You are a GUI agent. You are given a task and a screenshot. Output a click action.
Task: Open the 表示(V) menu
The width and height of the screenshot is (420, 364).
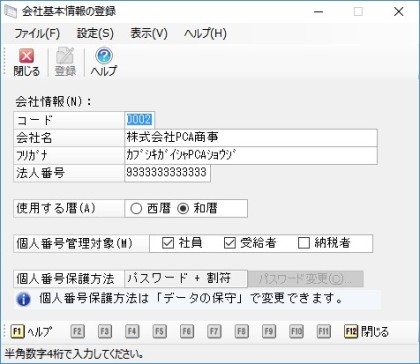point(149,33)
